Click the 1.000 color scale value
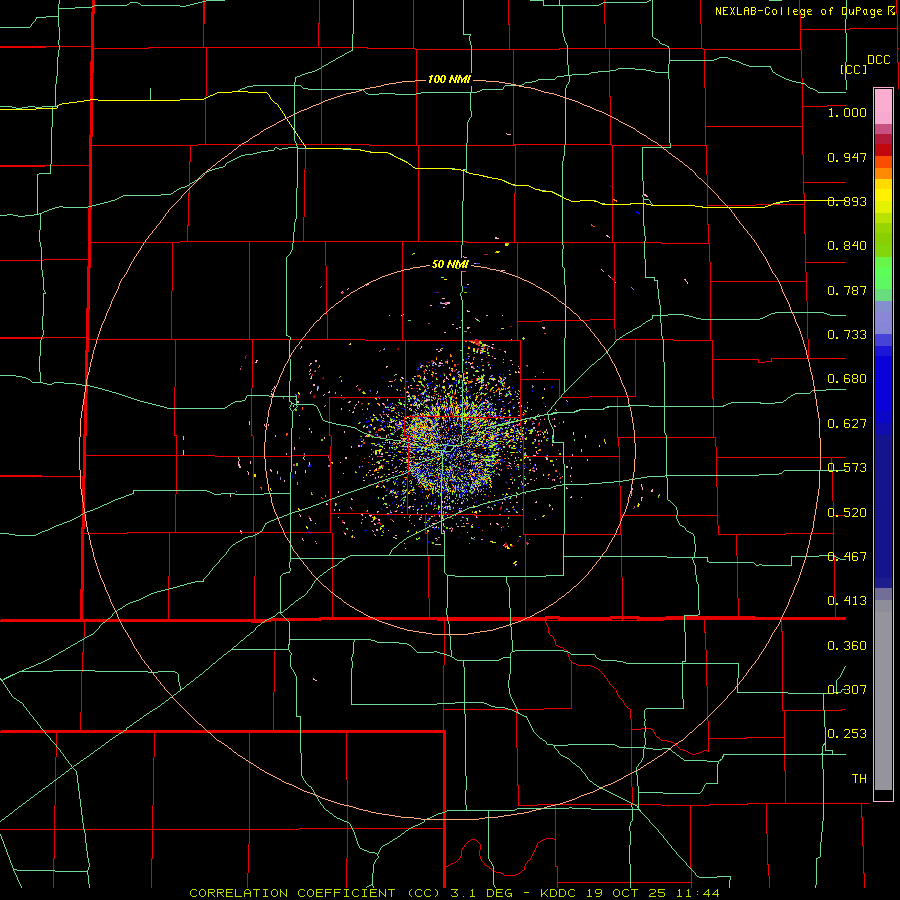900x900 pixels. (847, 112)
